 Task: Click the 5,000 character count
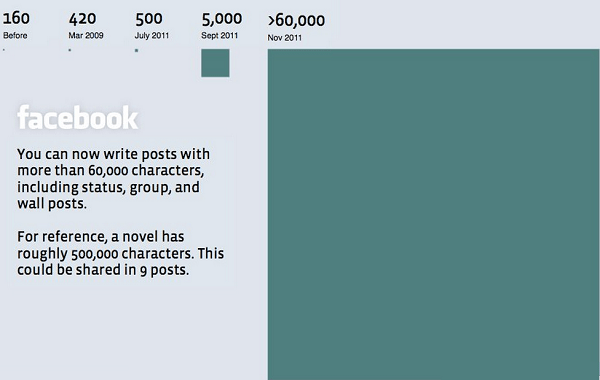(222, 19)
